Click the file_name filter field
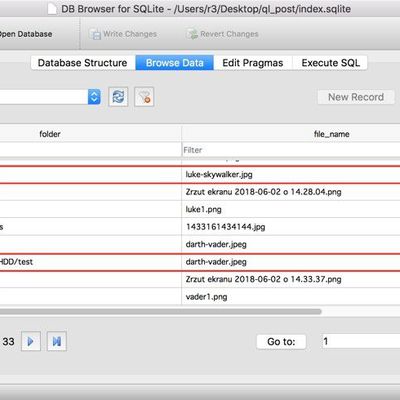Viewport: 400px width, 400px height. click(291, 150)
